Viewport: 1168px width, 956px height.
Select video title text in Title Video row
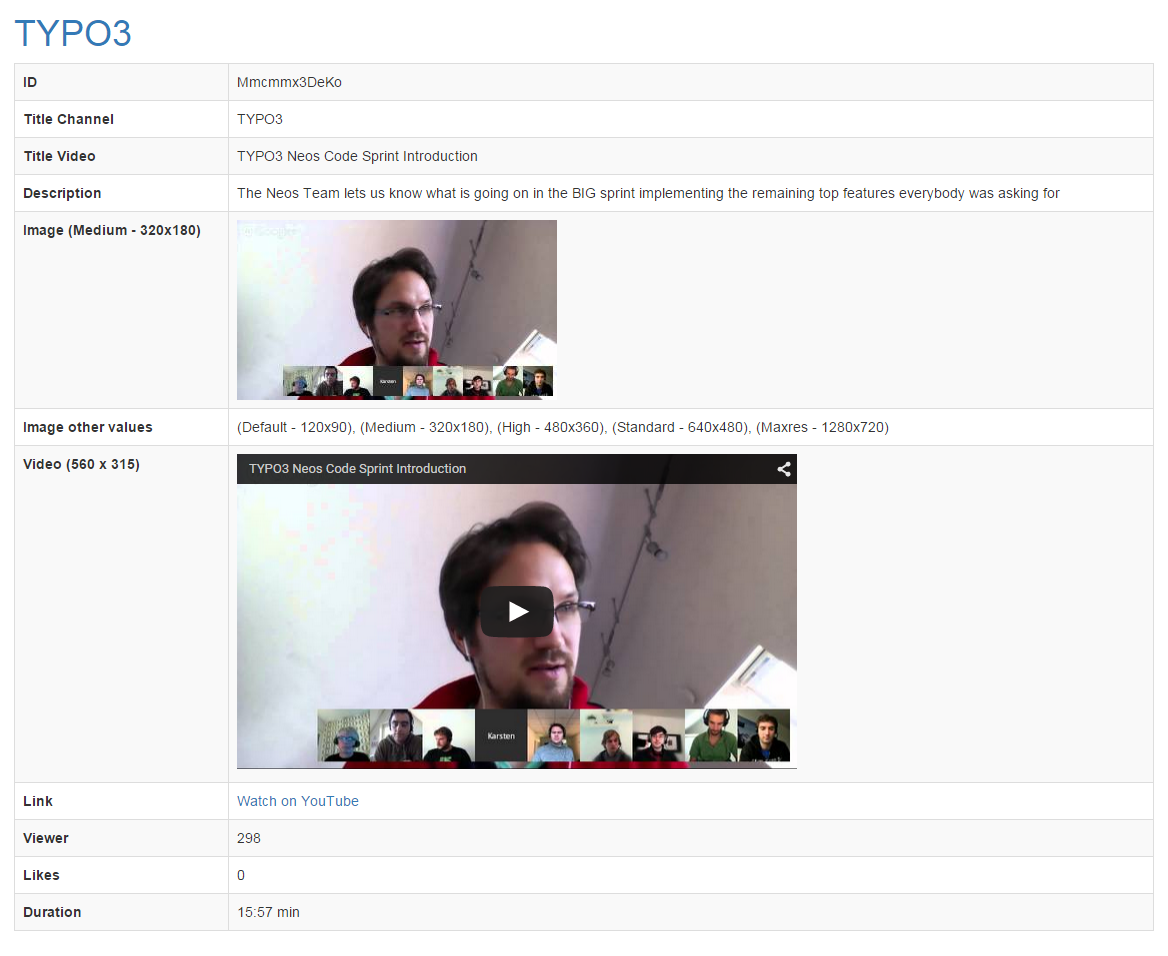click(357, 156)
